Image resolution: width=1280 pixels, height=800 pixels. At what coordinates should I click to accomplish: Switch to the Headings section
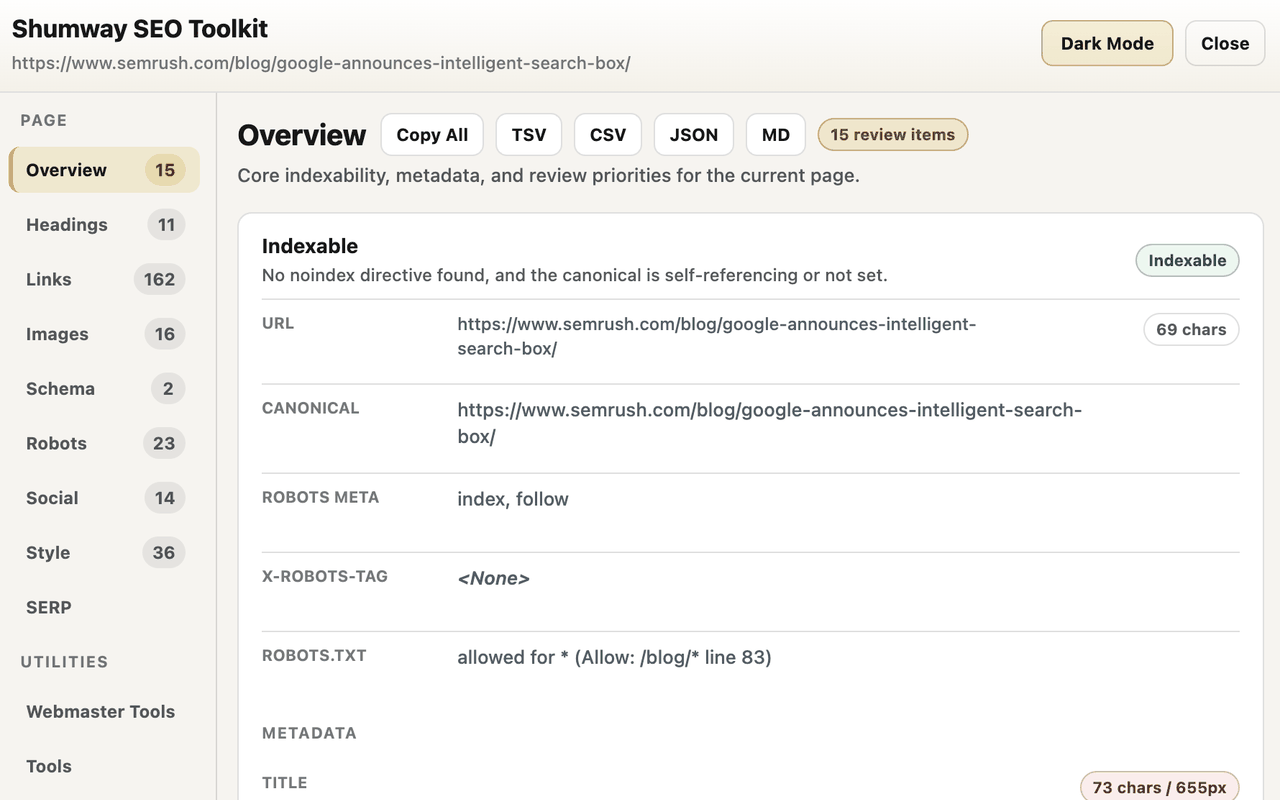104,225
